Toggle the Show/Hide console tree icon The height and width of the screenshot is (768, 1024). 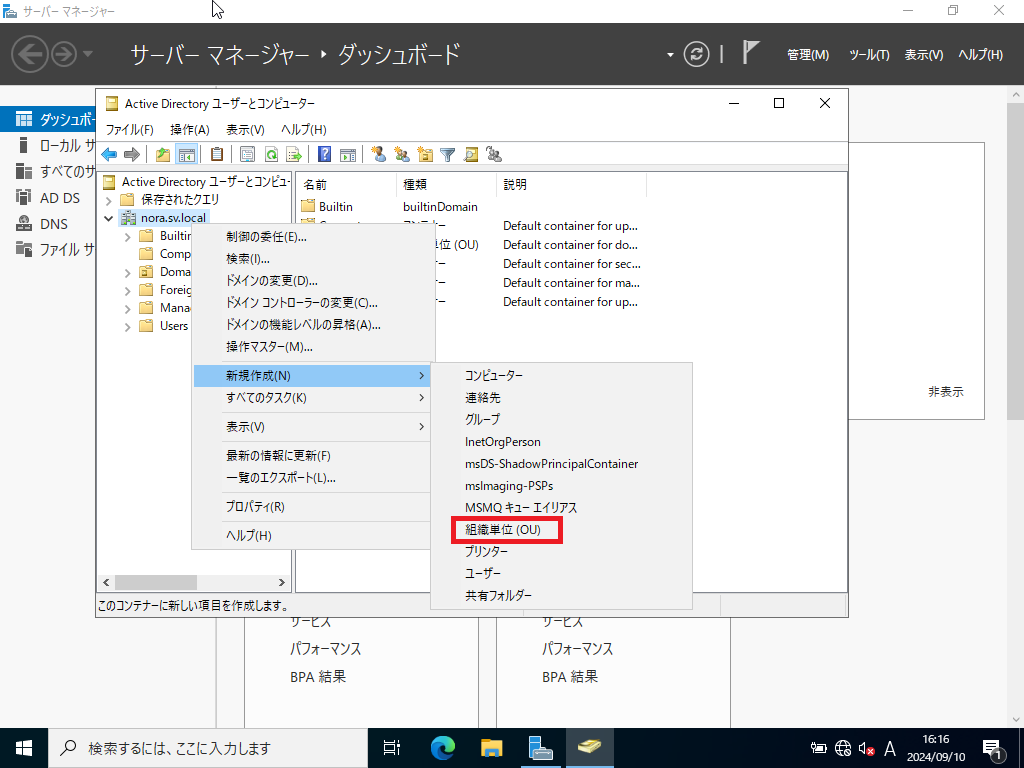[x=187, y=155]
